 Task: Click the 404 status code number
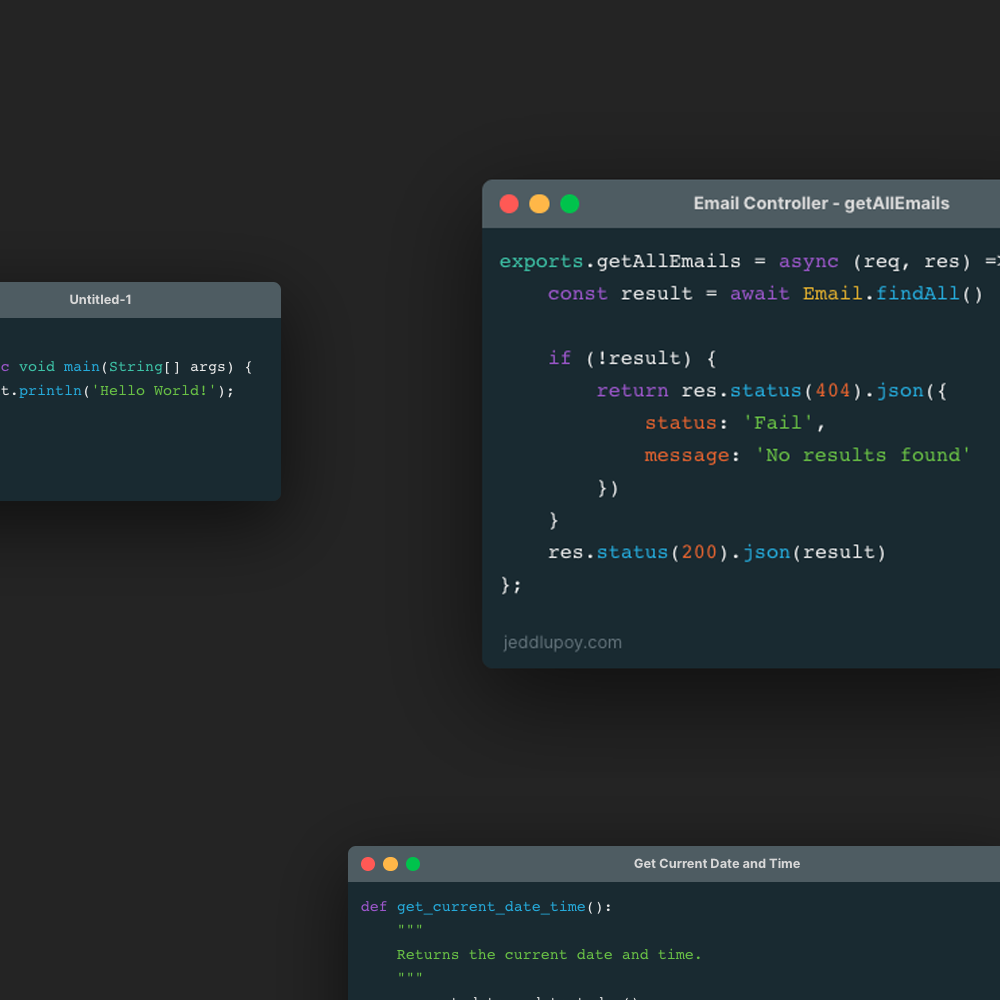click(833, 391)
